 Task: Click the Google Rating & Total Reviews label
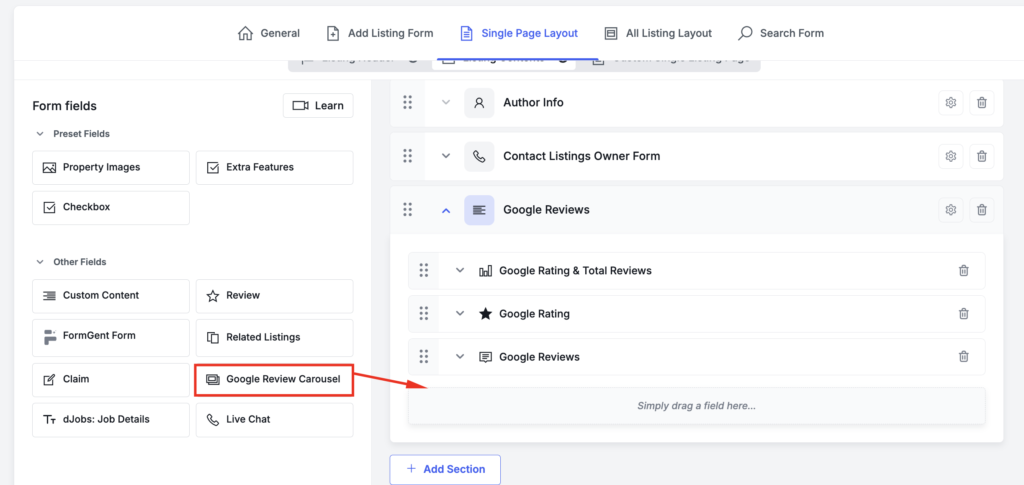[575, 270]
